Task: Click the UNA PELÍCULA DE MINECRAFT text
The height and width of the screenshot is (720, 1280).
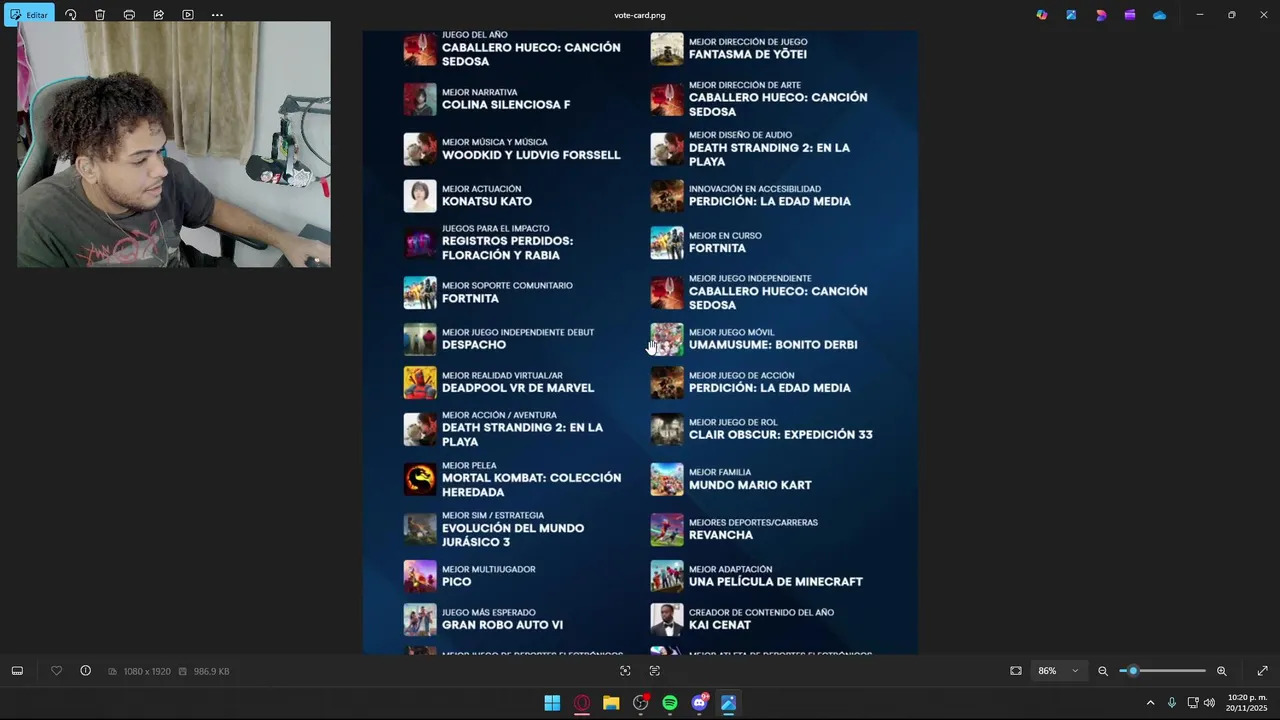Action: click(776, 582)
